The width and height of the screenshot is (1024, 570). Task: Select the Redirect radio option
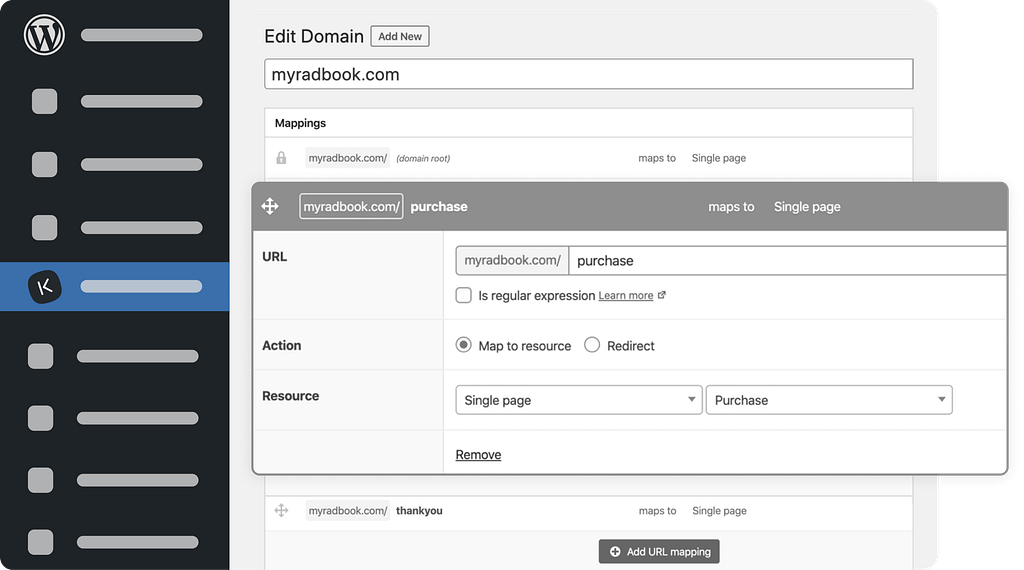(x=592, y=345)
